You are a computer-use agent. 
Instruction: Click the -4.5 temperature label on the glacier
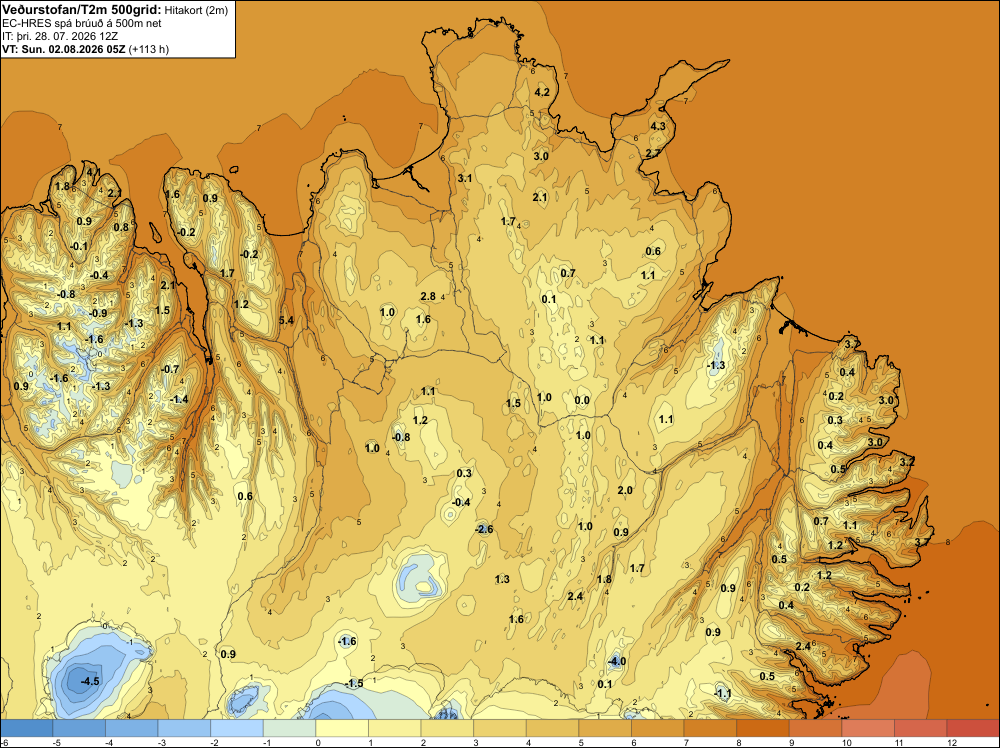tap(90, 681)
